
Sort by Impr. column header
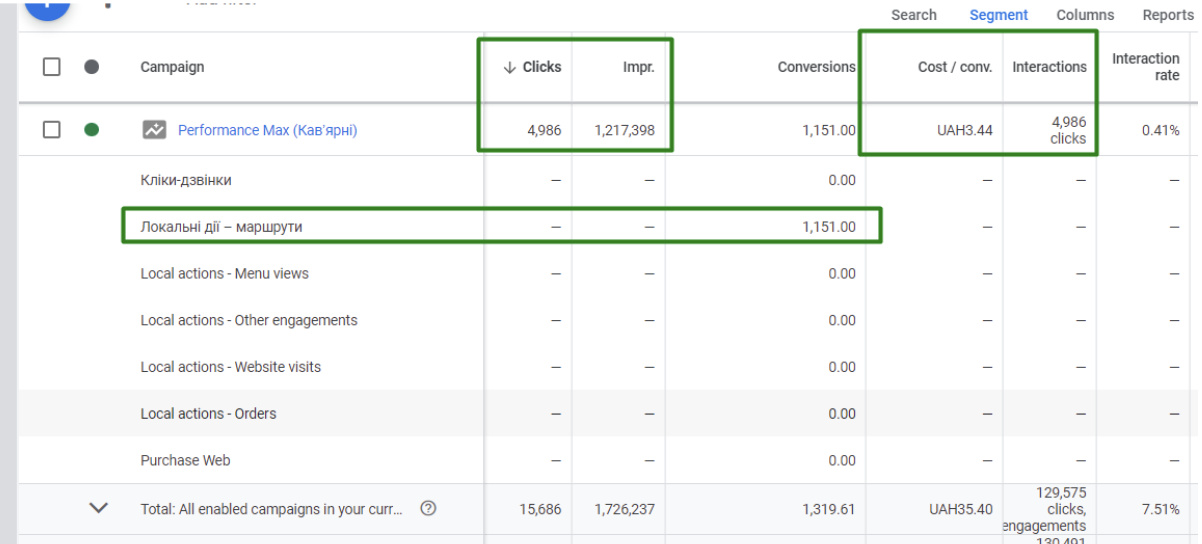pos(637,67)
